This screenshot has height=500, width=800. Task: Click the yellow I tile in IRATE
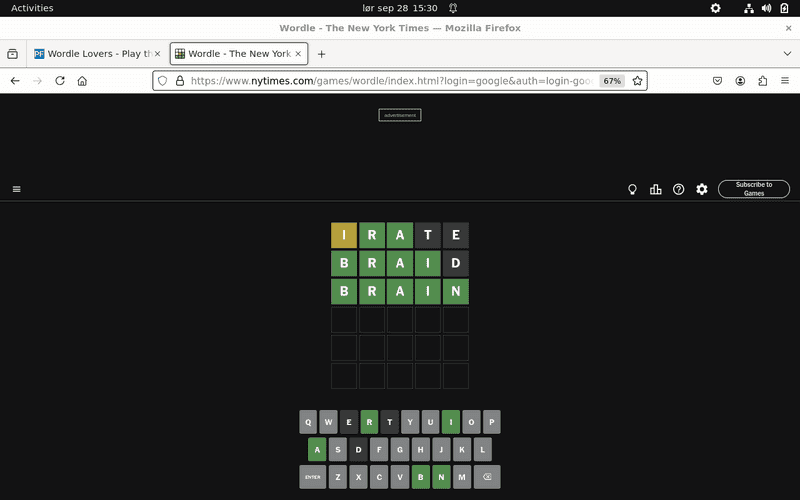(344, 235)
